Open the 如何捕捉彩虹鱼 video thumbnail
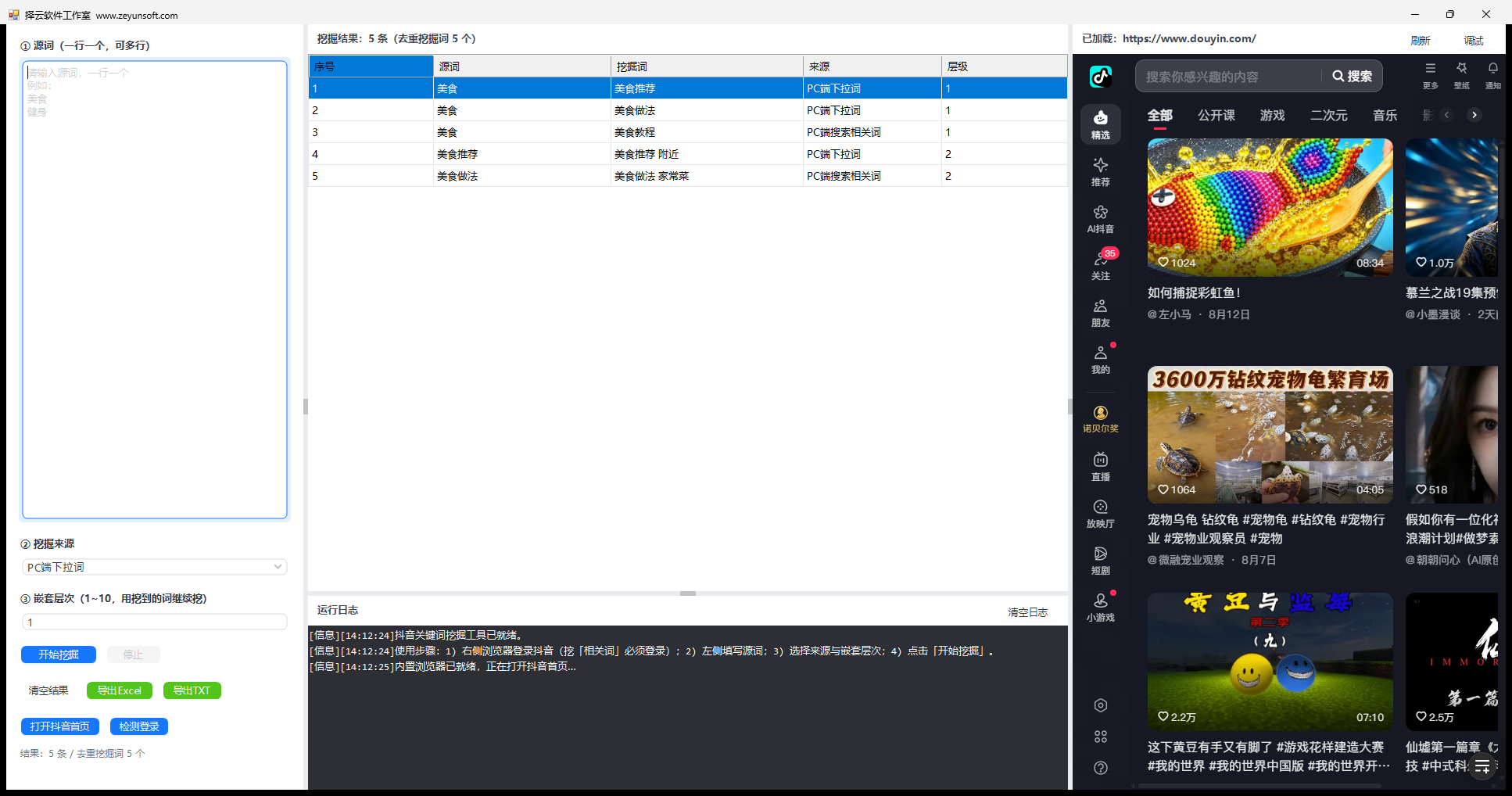The image size is (1512, 796). 1270,207
